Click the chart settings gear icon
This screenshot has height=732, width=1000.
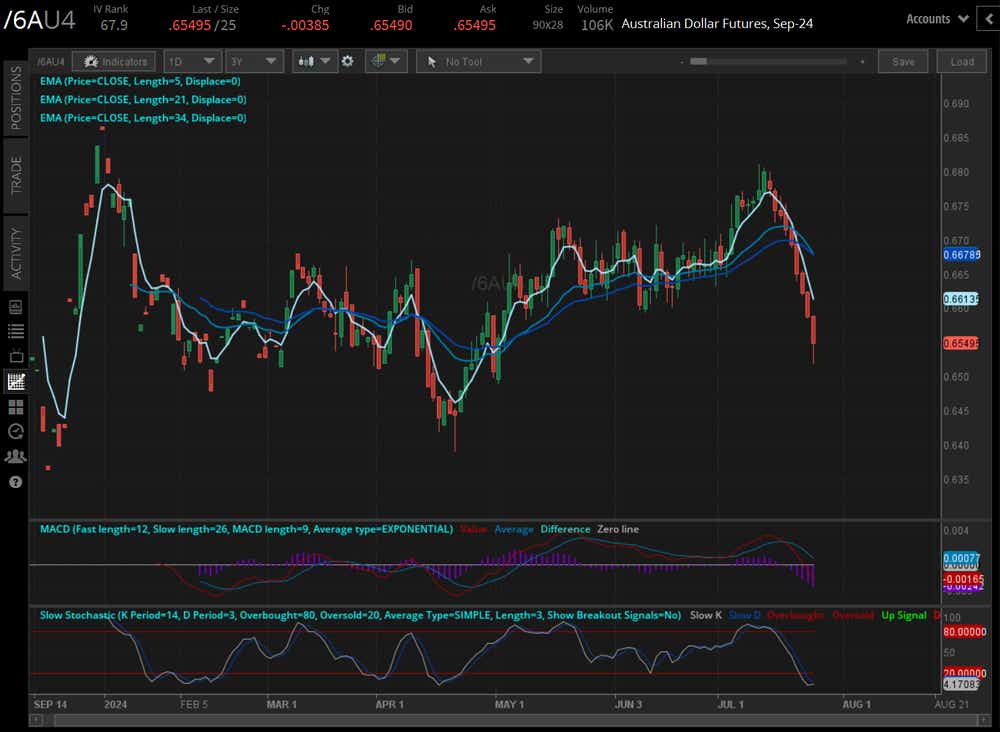(347, 61)
